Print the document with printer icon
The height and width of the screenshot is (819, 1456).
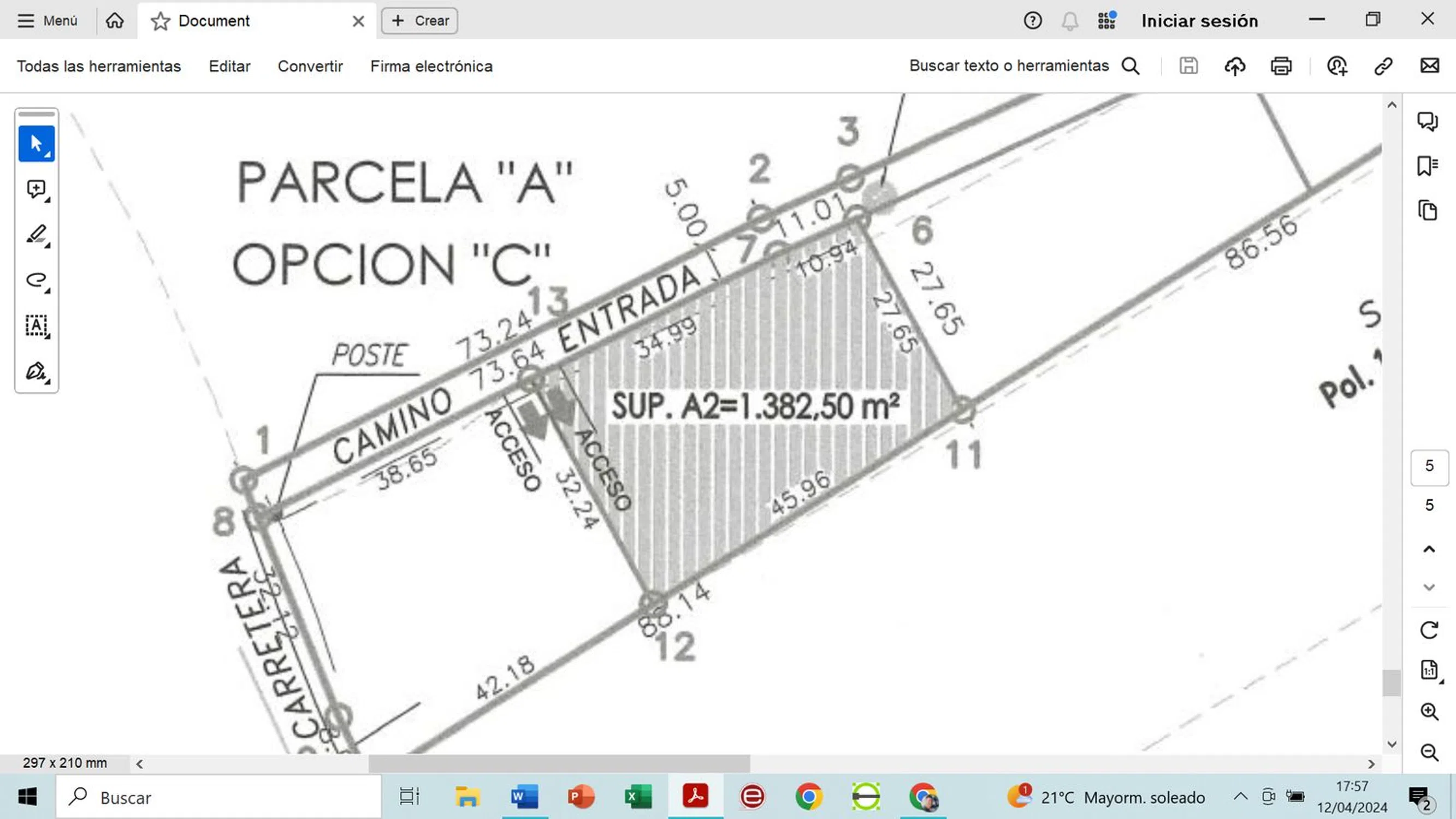pos(1281,66)
